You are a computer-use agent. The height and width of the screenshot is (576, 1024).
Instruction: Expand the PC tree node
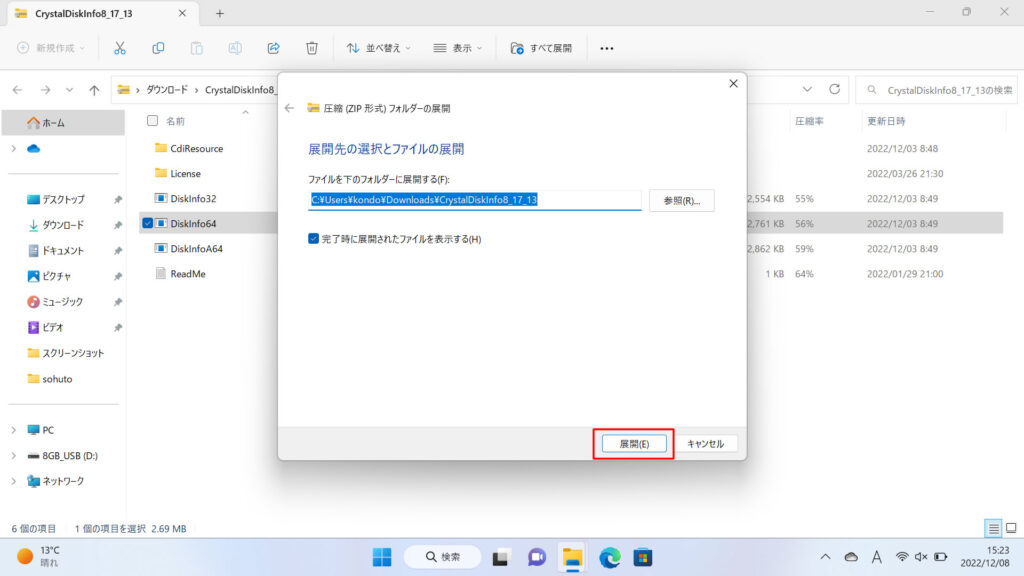point(14,430)
